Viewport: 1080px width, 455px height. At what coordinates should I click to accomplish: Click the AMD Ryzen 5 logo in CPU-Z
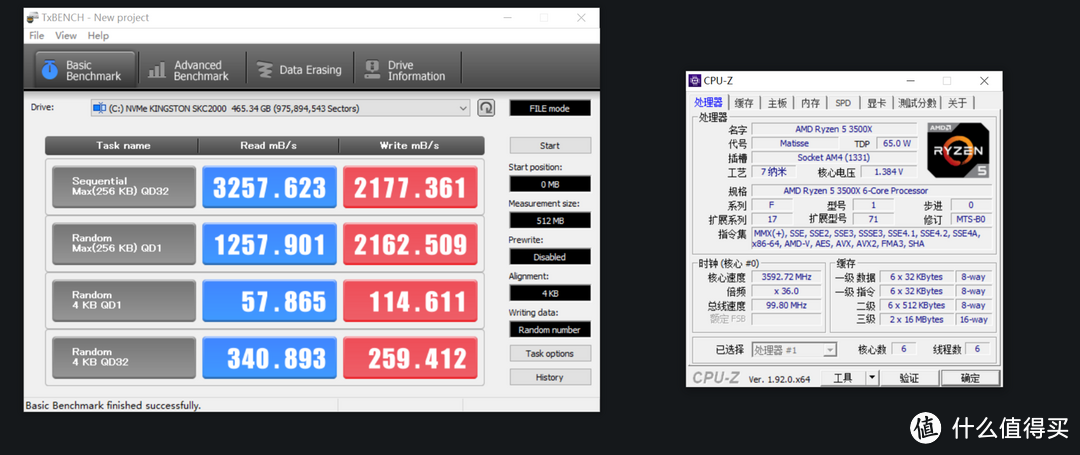click(958, 150)
